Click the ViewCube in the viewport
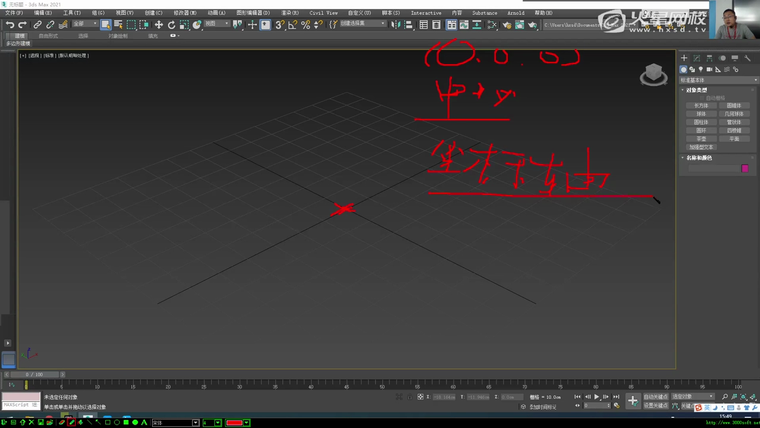Viewport: 760px width, 428px height. click(x=653, y=75)
